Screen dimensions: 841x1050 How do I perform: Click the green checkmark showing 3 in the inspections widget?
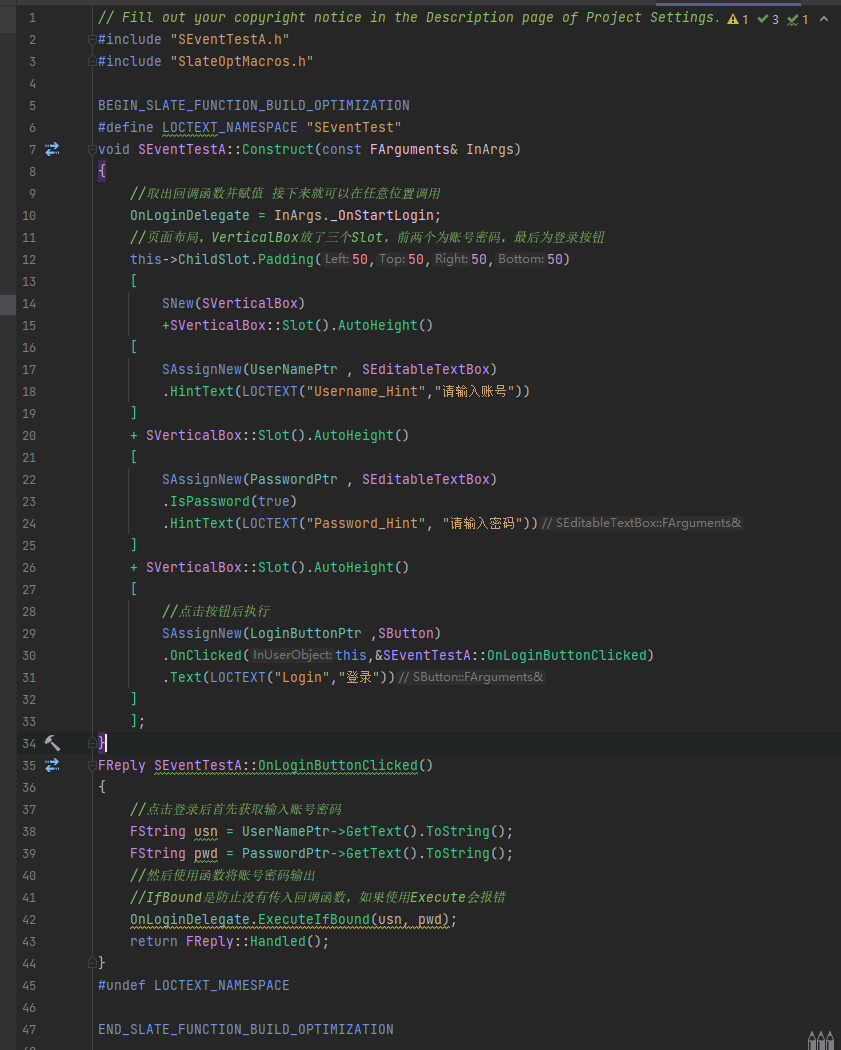[x=762, y=18]
